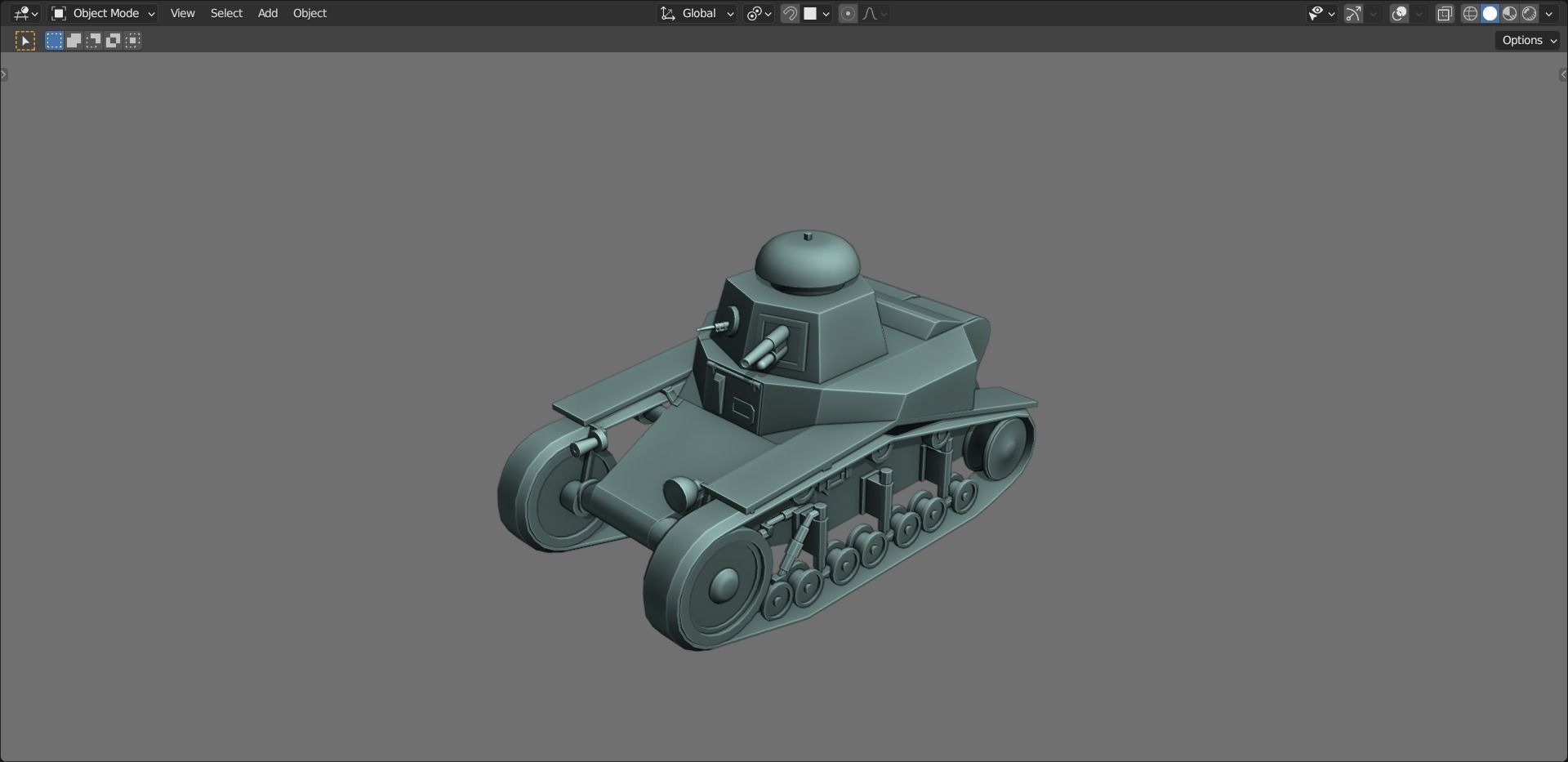Toggle viewport gizmos

pos(1353,13)
